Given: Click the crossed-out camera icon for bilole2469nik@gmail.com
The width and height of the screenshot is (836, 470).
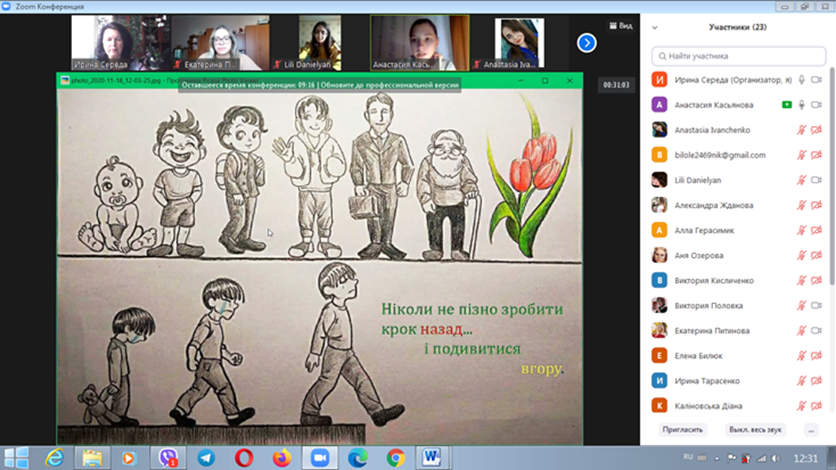Looking at the screenshot, I should (x=816, y=155).
